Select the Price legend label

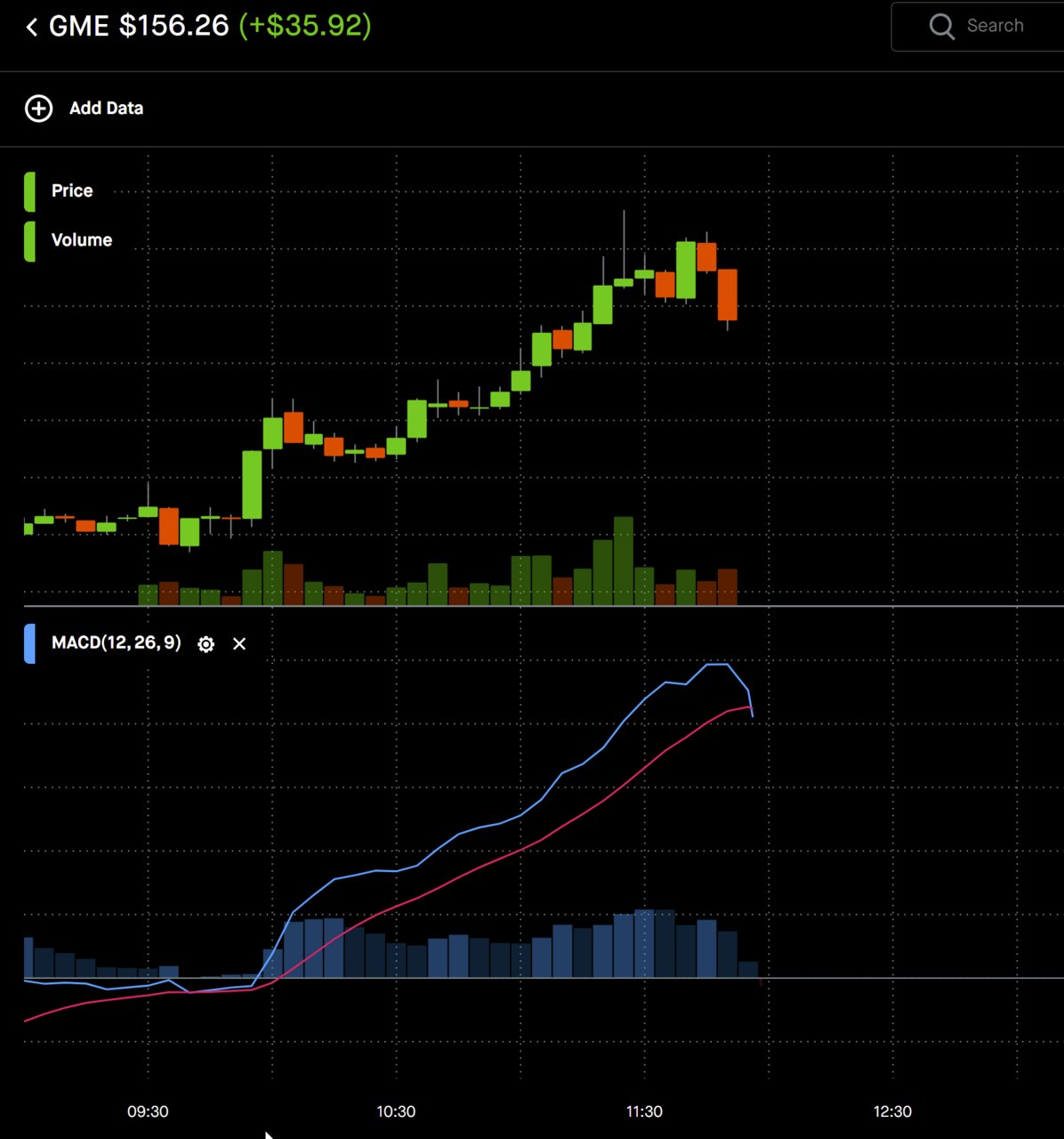tap(72, 190)
